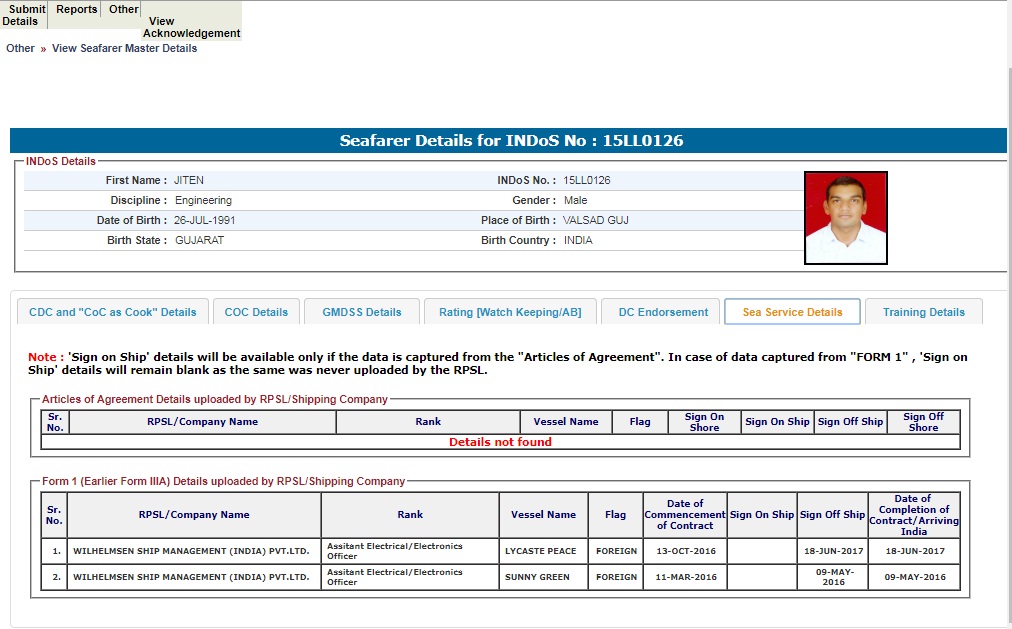The height and width of the screenshot is (629, 1012).
Task: Click the SUNNY GREEN vessel name cell
Action: click(537, 577)
